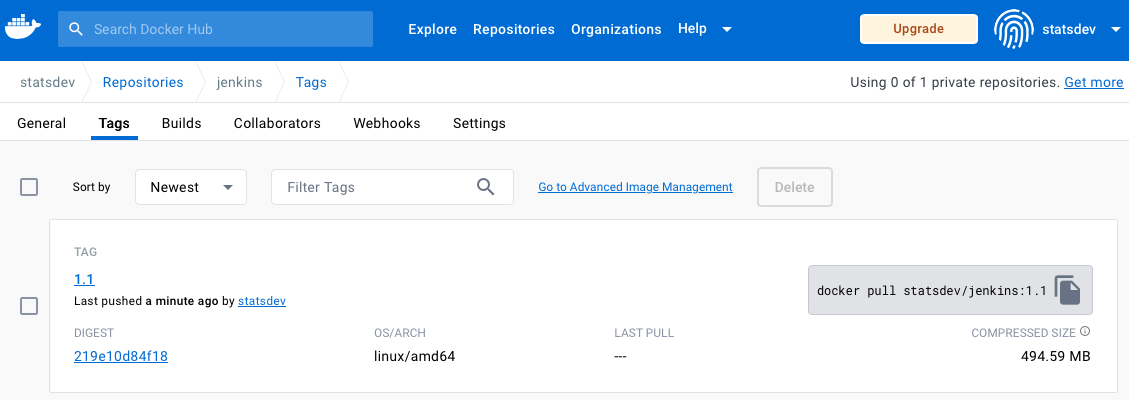Open the Sort by Newest dropdown
This screenshot has width=1129, height=400.
click(x=191, y=187)
